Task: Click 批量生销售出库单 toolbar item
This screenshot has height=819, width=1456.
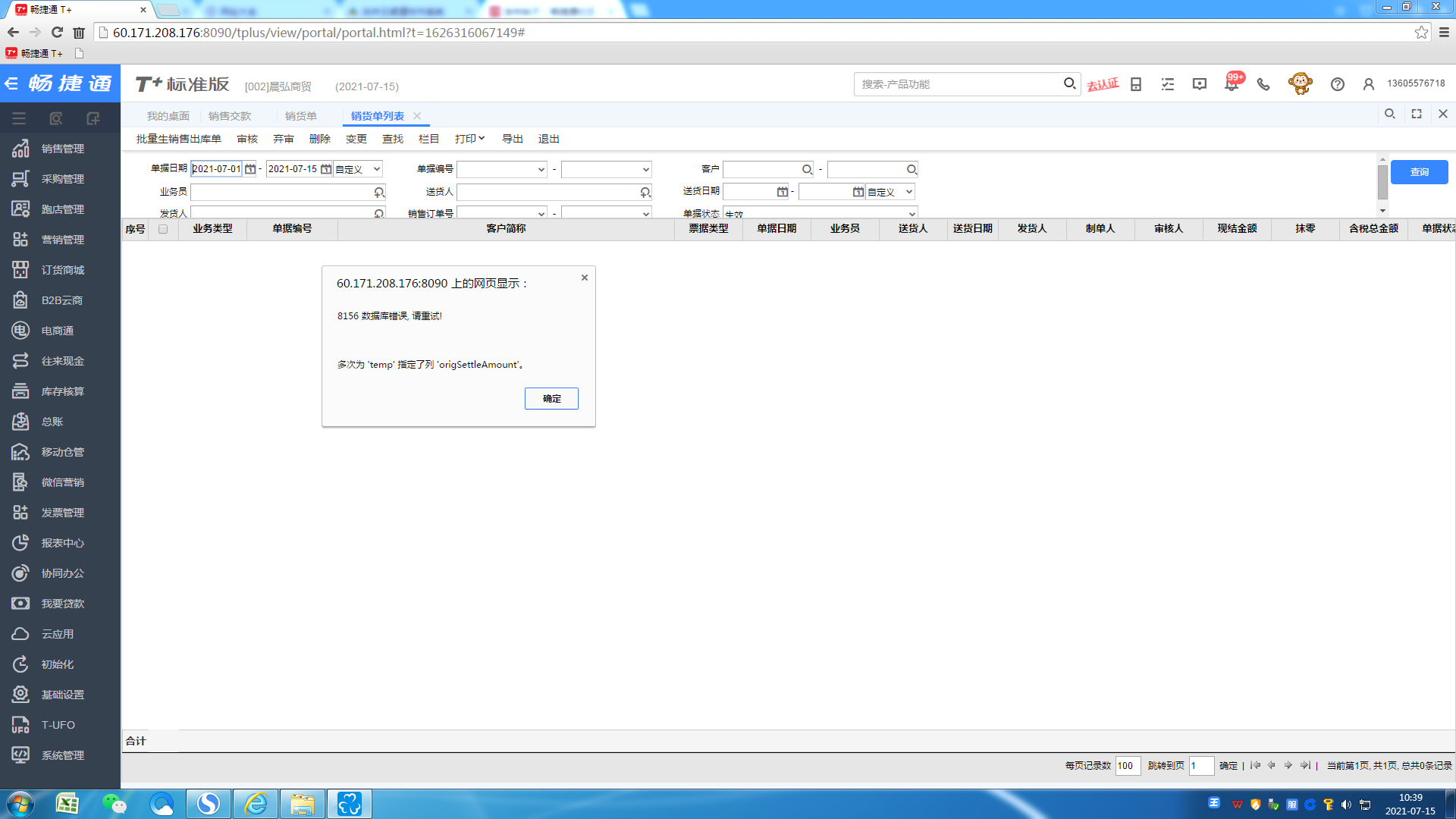Action: click(x=179, y=139)
